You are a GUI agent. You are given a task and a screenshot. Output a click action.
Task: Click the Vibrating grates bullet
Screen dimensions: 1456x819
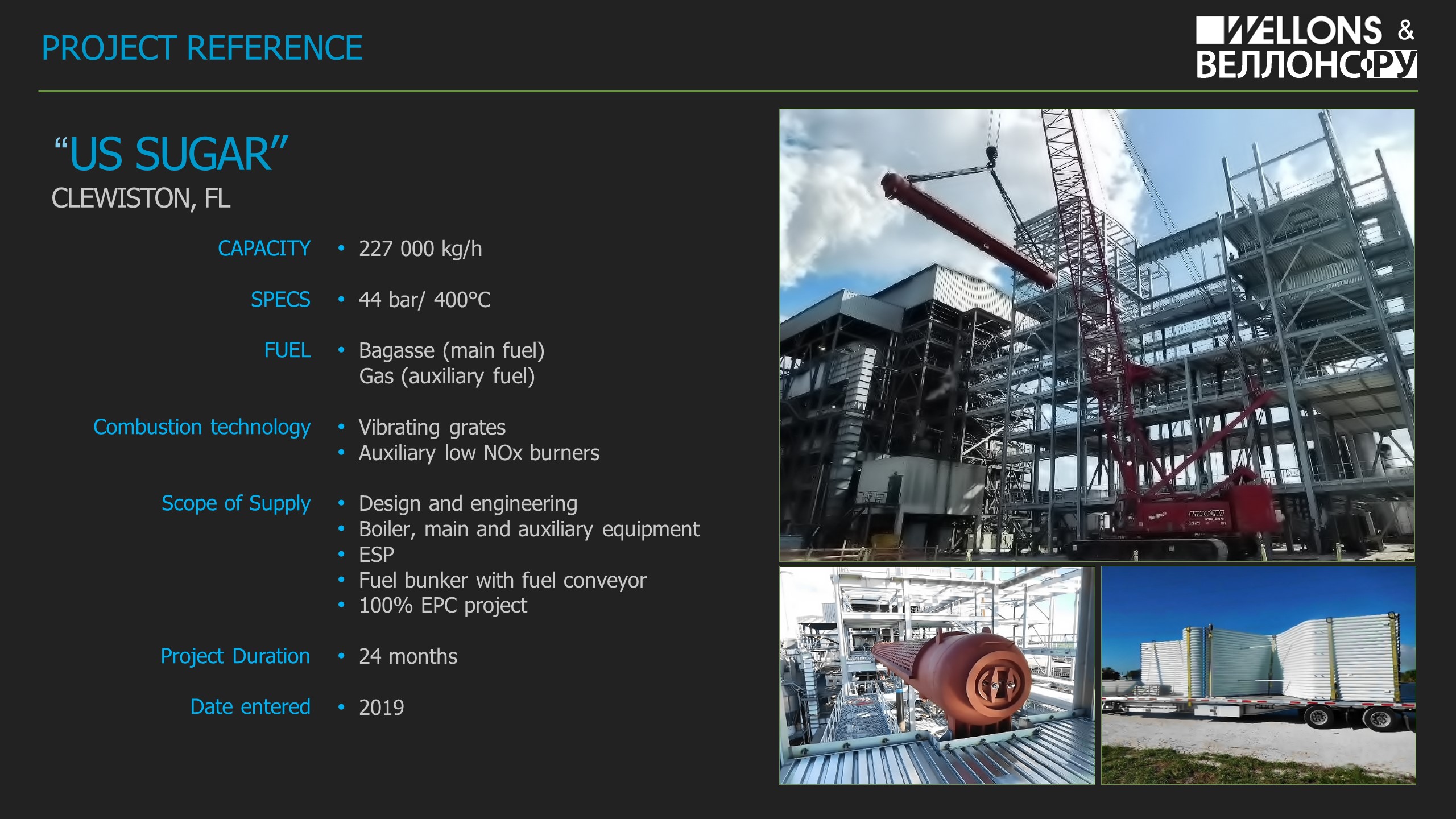pos(432,428)
